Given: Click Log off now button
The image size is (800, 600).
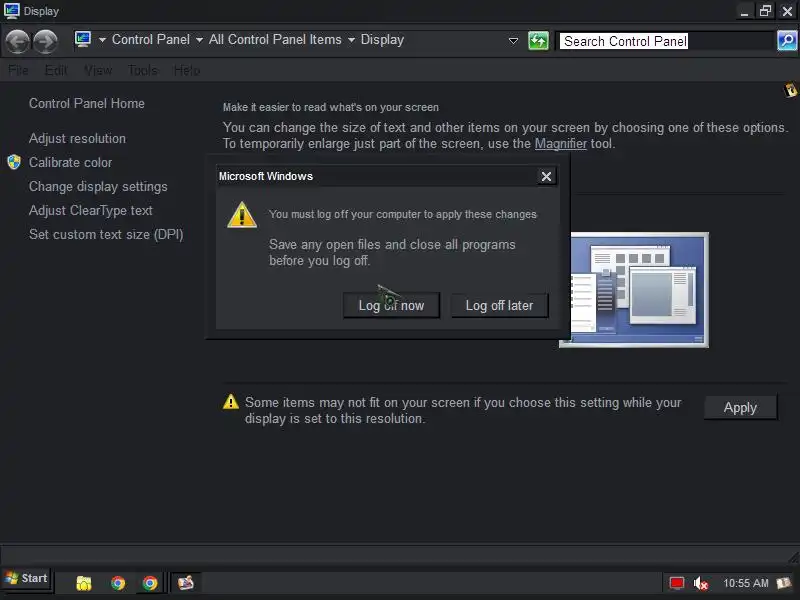Looking at the screenshot, I should point(391,306).
